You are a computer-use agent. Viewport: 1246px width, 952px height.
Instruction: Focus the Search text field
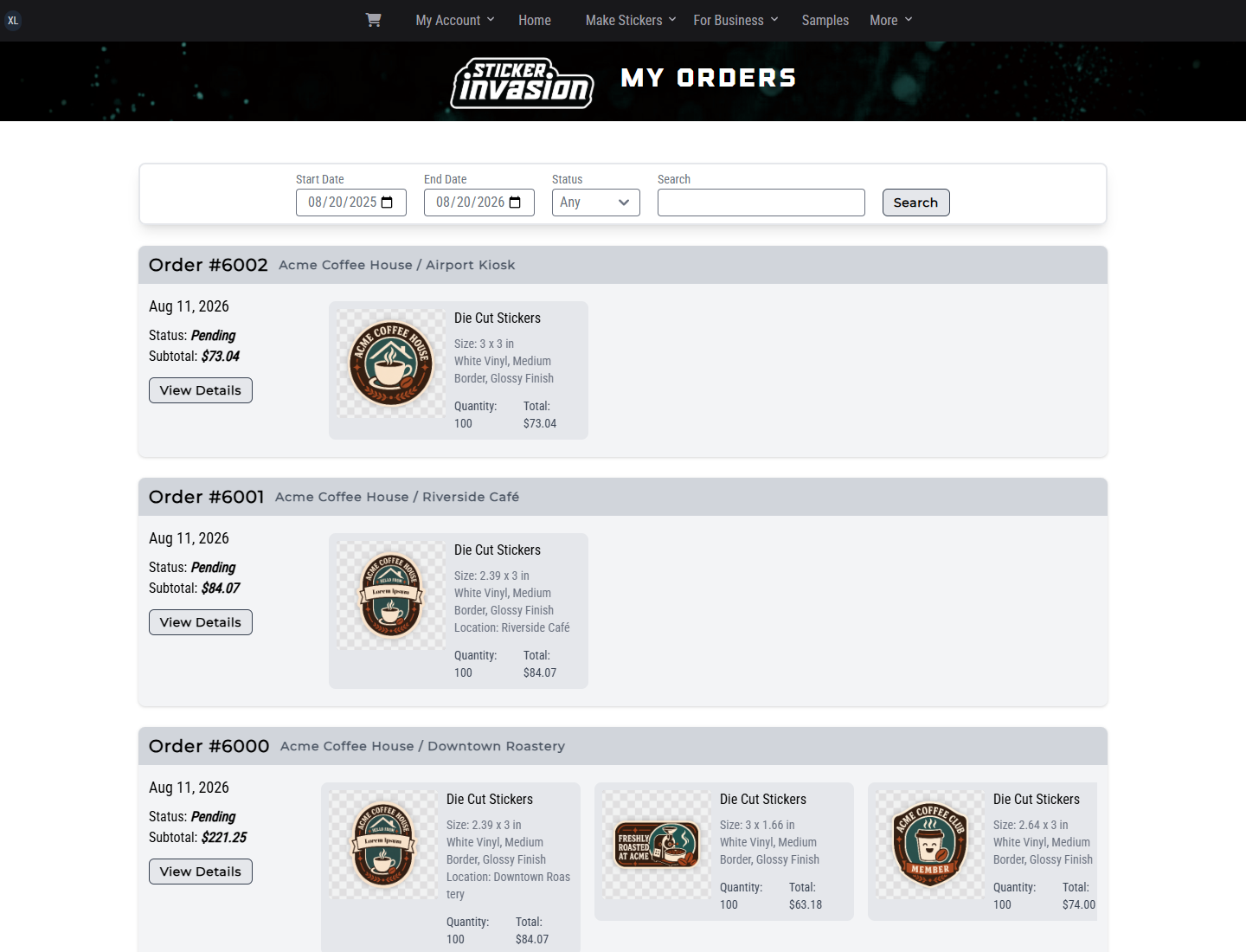coord(761,203)
